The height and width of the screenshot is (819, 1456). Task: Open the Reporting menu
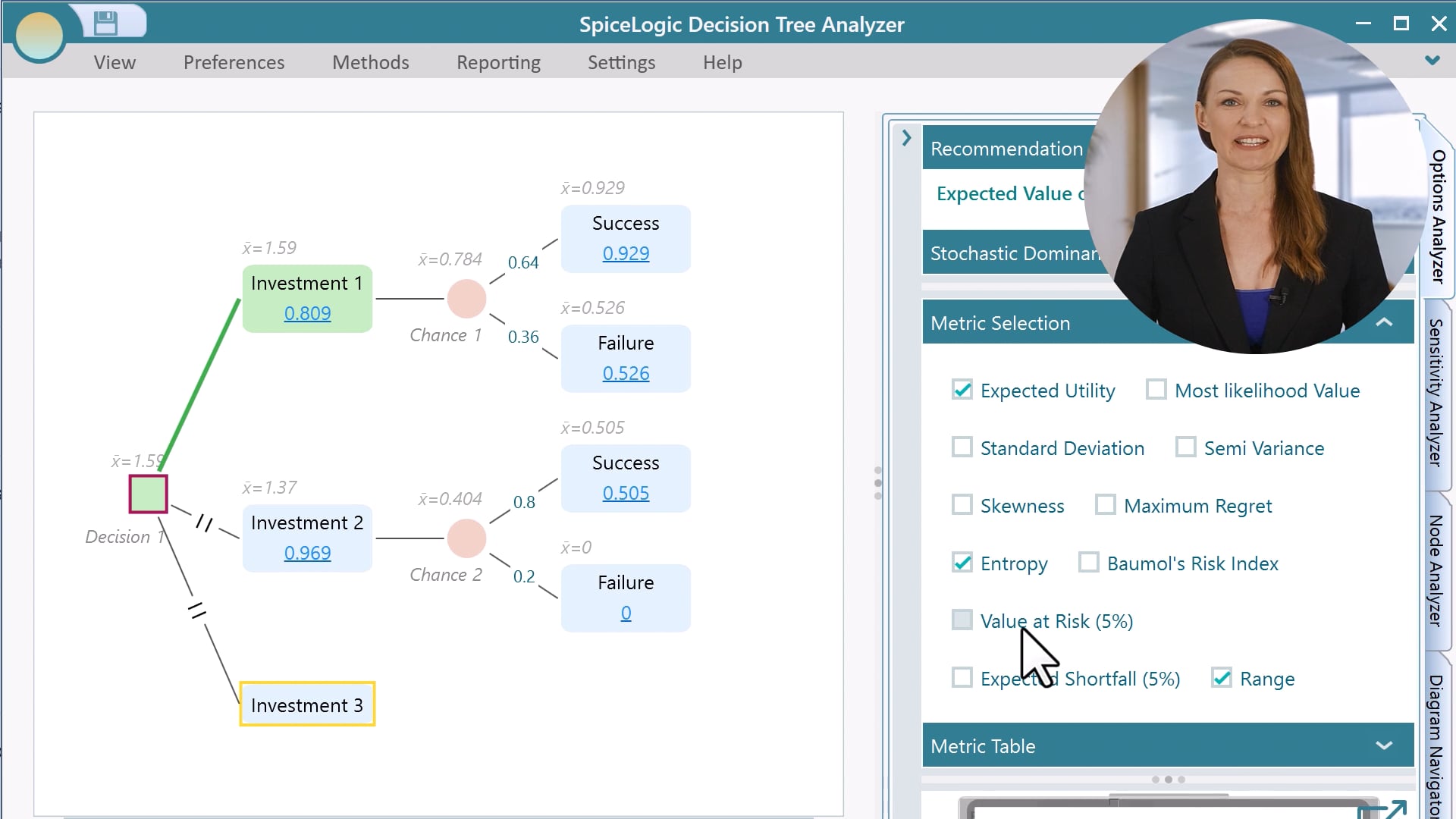point(498,62)
